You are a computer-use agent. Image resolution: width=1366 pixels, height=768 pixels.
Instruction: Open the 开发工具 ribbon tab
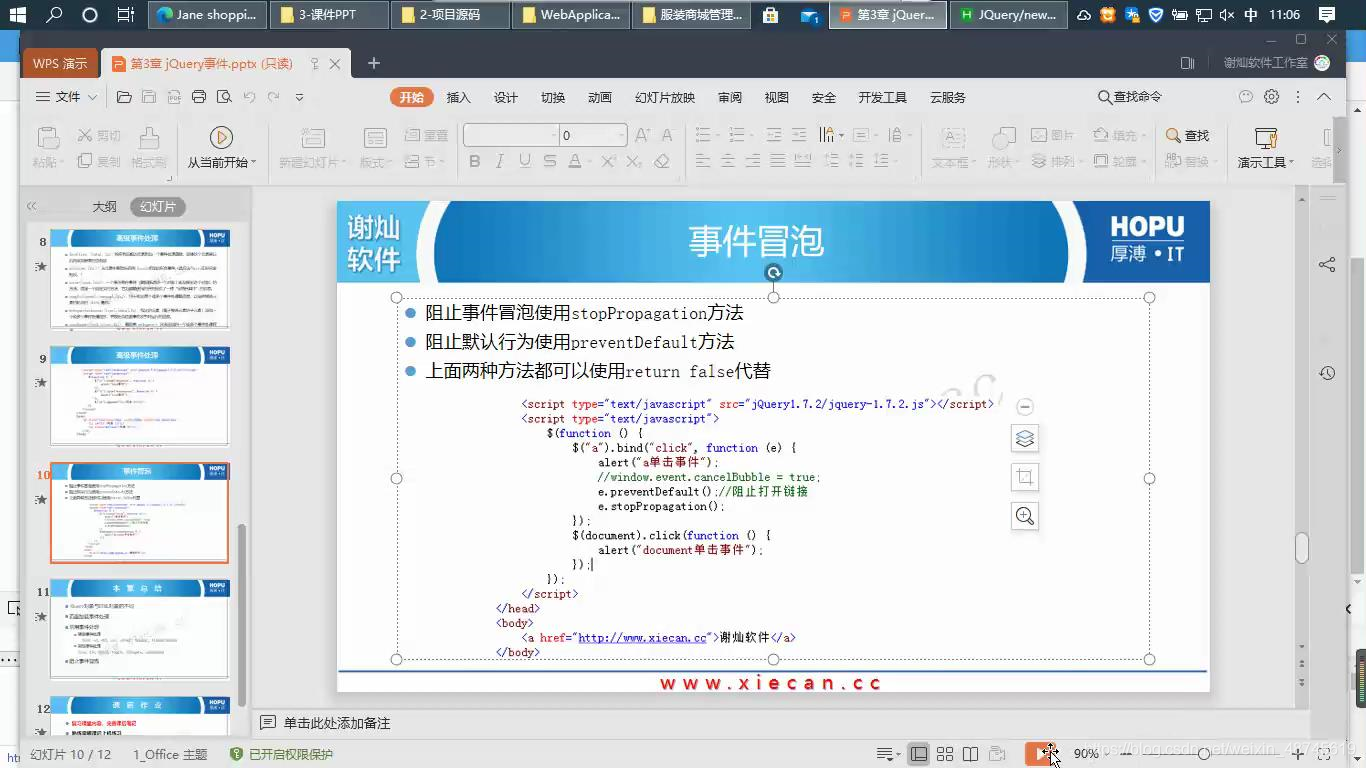coord(882,97)
